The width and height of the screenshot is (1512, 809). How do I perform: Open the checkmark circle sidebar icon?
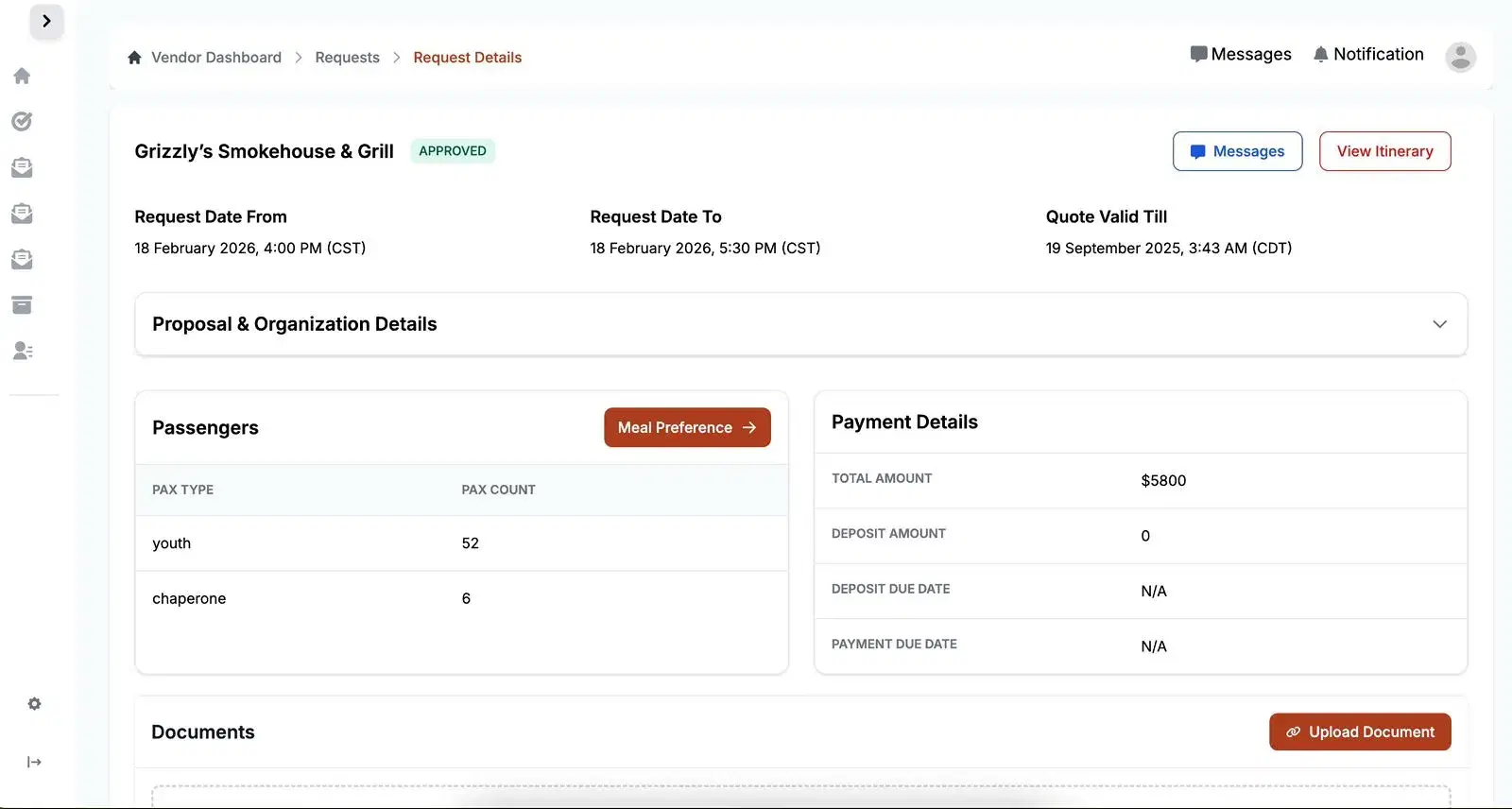tap(22, 121)
